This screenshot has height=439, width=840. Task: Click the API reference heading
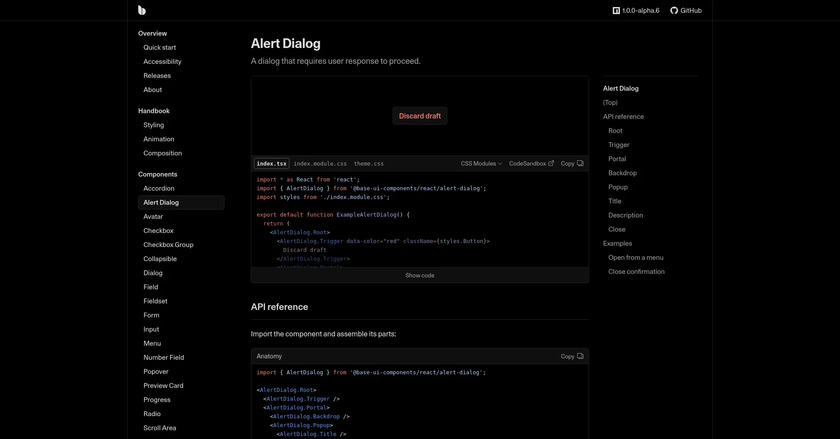280,307
